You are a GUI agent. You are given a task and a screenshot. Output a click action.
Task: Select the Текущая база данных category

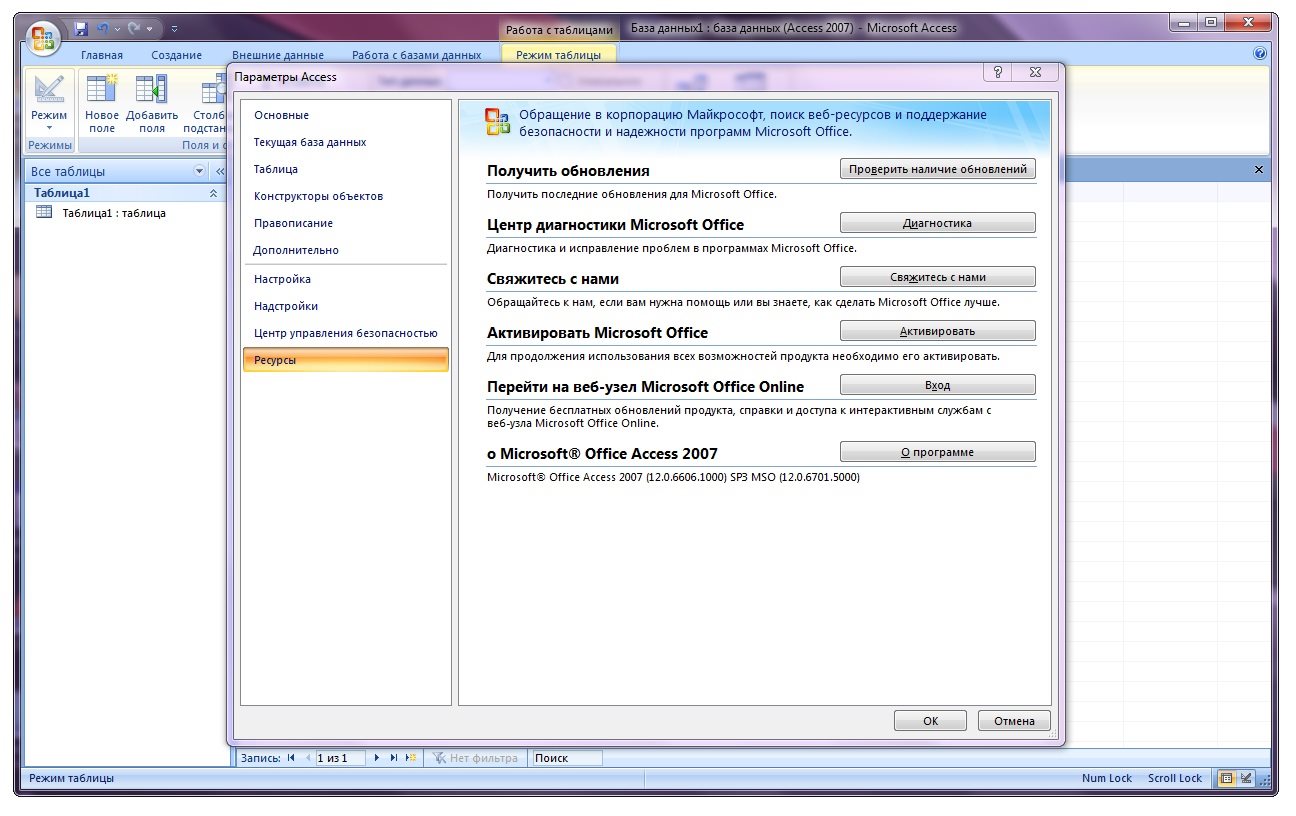point(345,142)
